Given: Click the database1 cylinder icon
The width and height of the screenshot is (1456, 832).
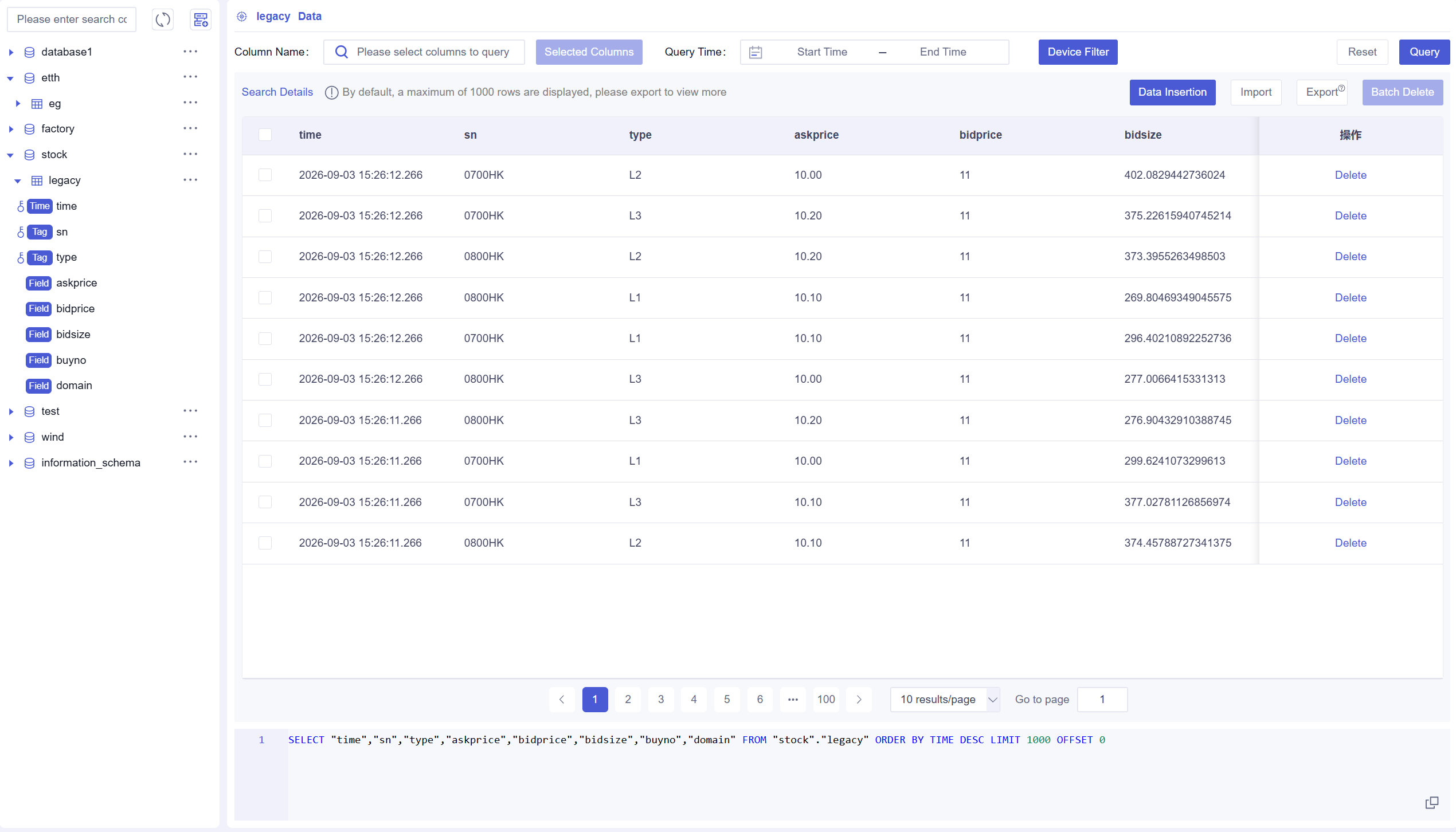Looking at the screenshot, I should click(x=29, y=52).
